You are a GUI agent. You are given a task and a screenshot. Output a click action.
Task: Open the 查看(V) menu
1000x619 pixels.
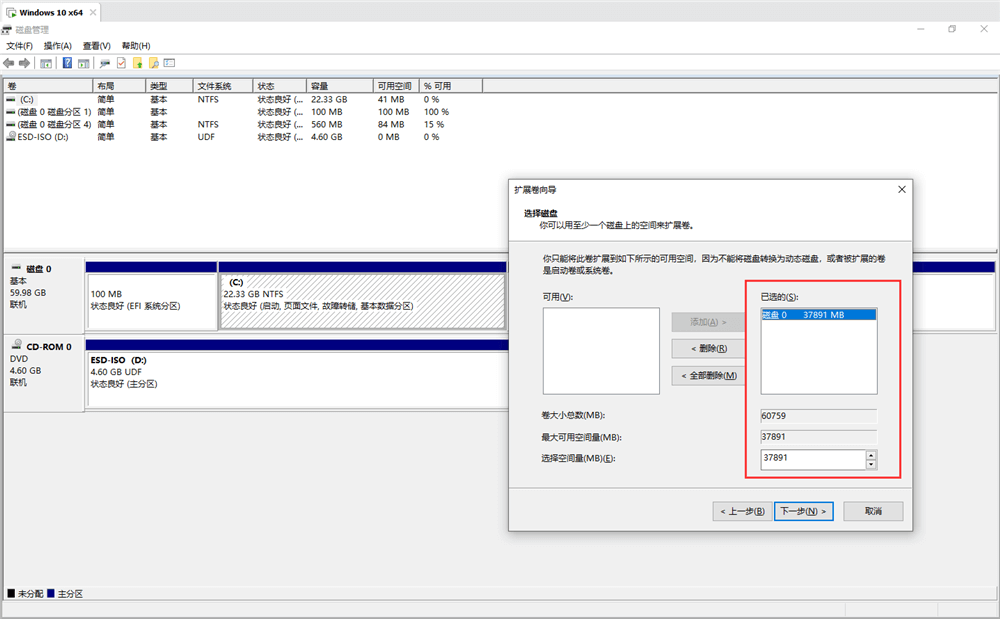tap(97, 46)
